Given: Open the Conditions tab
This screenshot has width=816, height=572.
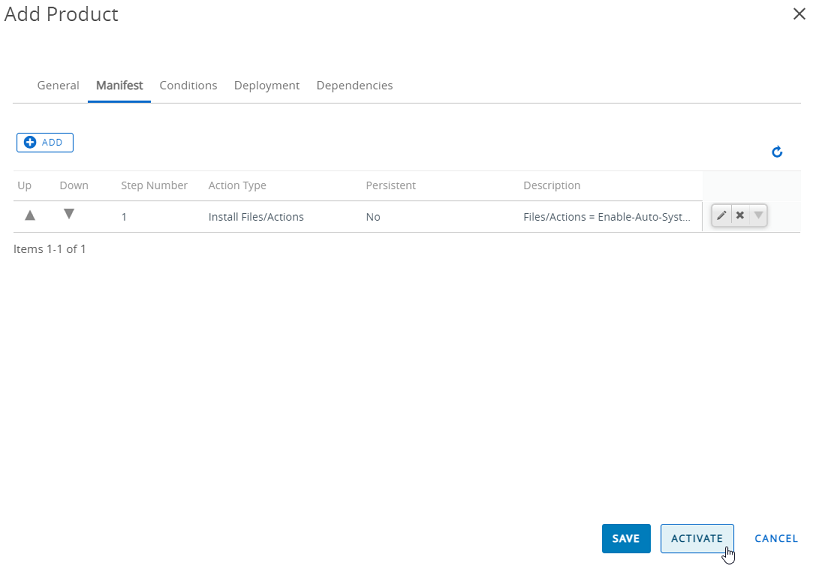Looking at the screenshot, I should coord(188,85).
